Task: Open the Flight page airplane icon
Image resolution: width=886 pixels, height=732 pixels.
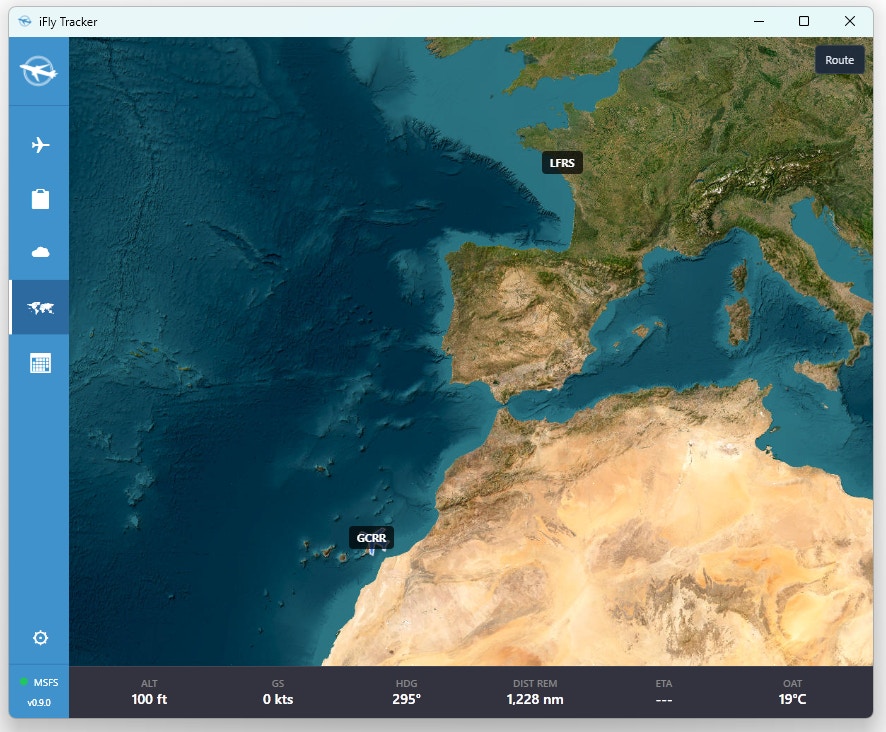Action: 40,145
